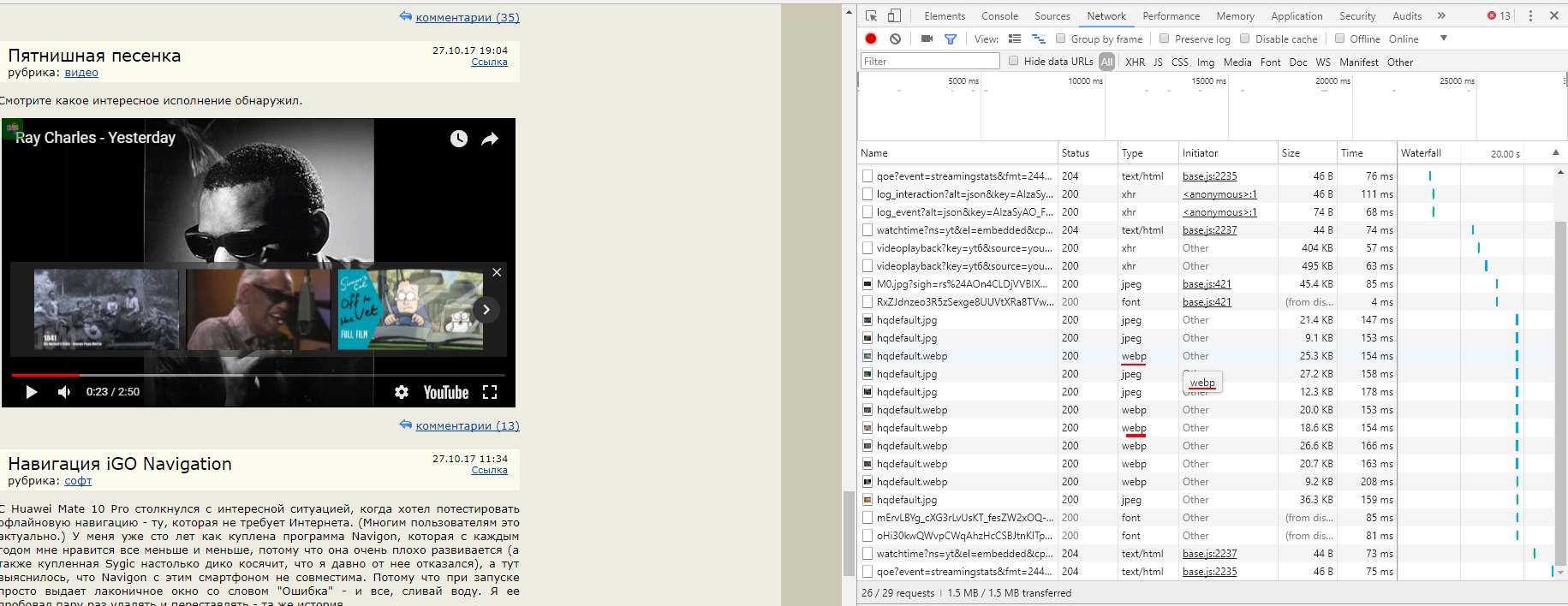Screen dimensions: 1568x606
Task: Open the DevTools three-dot menu
Action: pyautogui.click(x=1530, y=15)
